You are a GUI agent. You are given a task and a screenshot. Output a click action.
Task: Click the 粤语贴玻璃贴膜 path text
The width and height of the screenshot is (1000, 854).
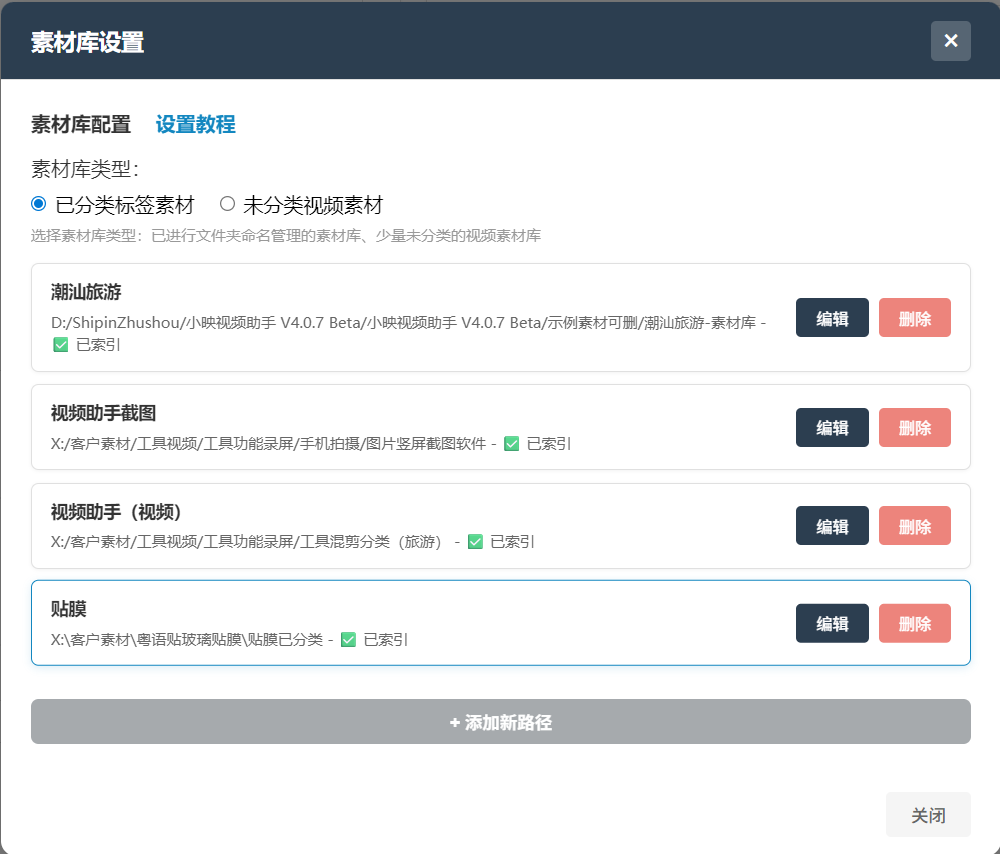click(x=189, y=639)
